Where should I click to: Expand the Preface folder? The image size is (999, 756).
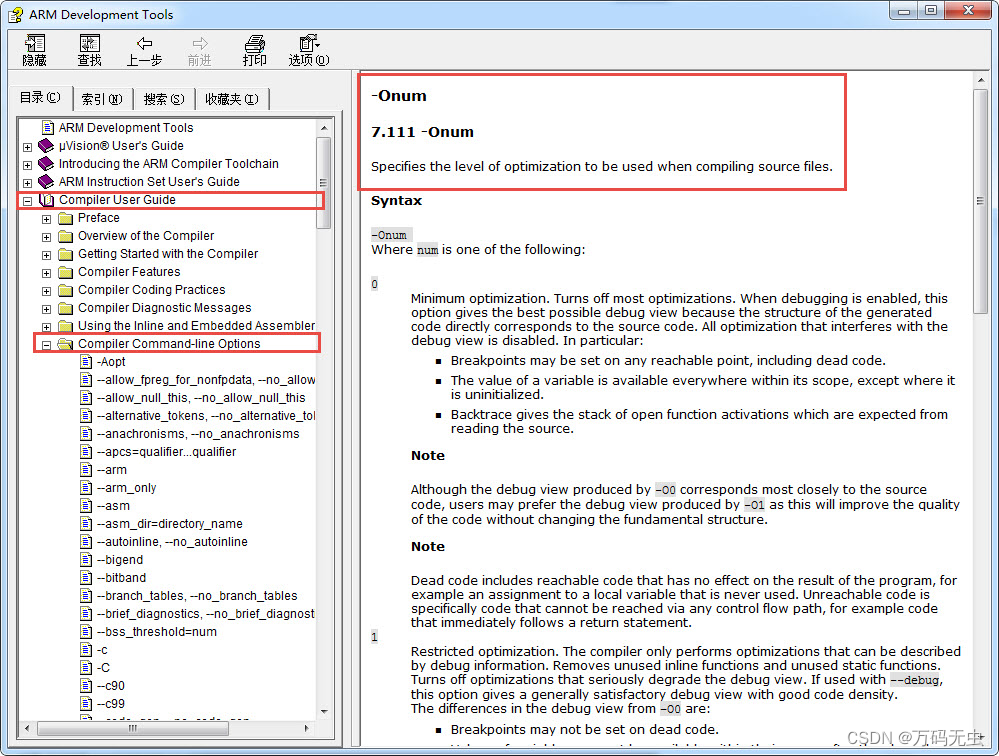point(47,219)
